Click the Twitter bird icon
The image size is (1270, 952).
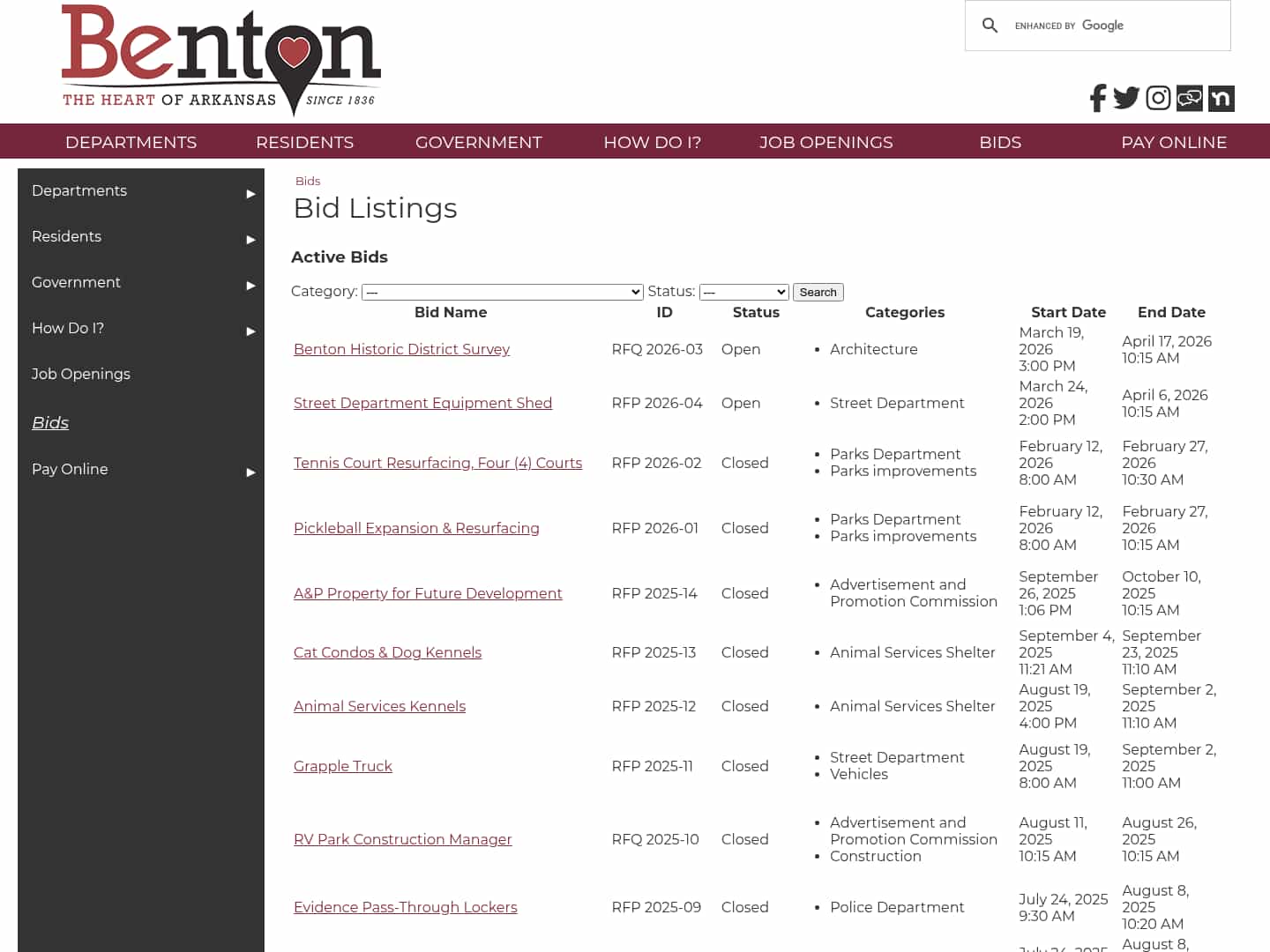click(x=1126, y=98)
